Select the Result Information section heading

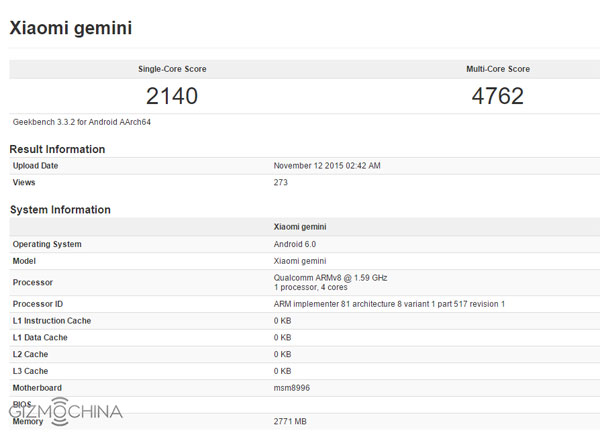click(57, 149)
